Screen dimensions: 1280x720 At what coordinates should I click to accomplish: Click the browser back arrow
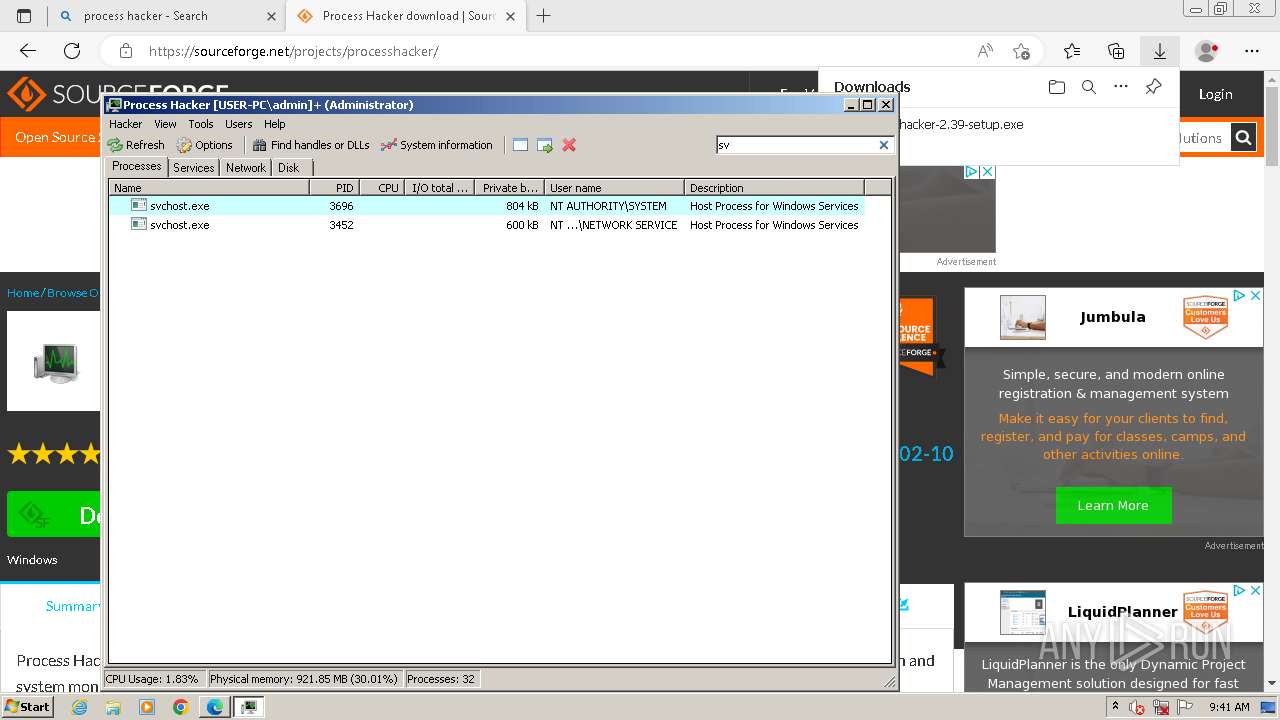point(28,51)
